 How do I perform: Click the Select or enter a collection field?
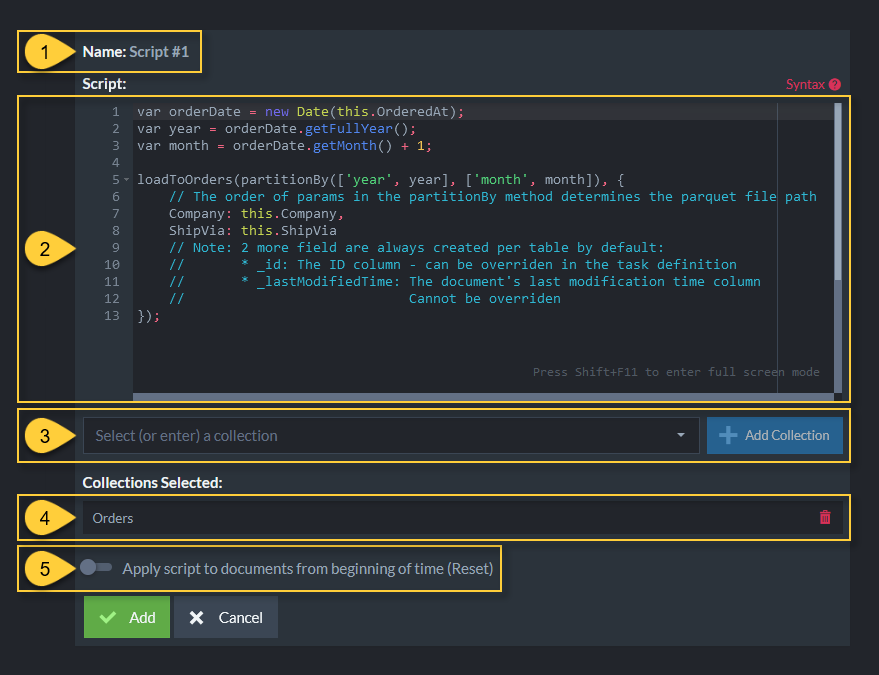coord(391,436)
